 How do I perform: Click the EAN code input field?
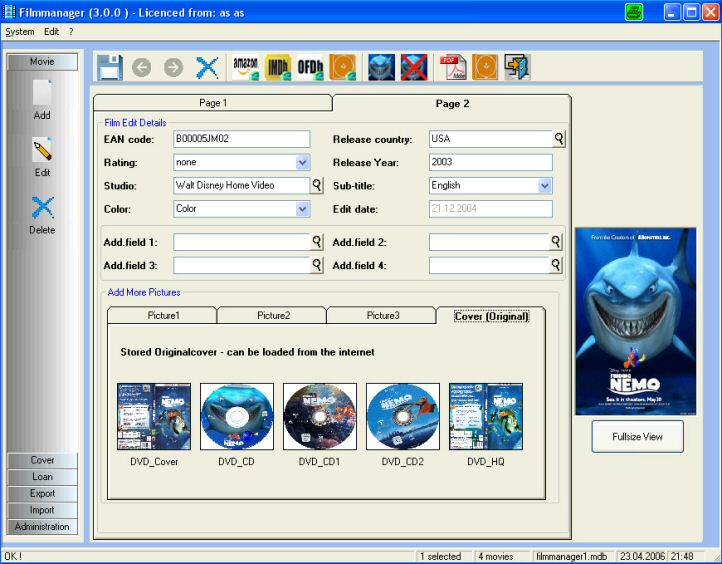click(240, 139)
